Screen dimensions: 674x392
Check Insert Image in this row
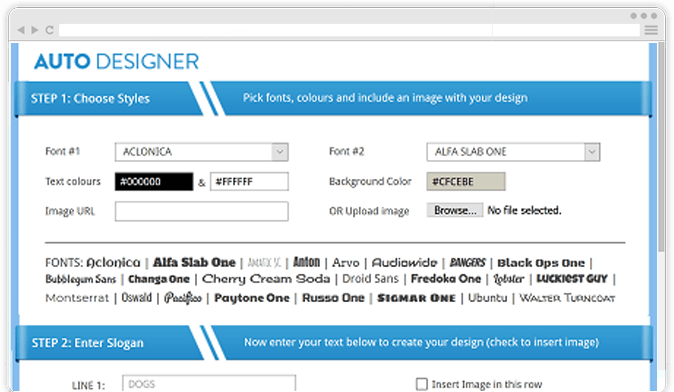click(x=422, y=384)
